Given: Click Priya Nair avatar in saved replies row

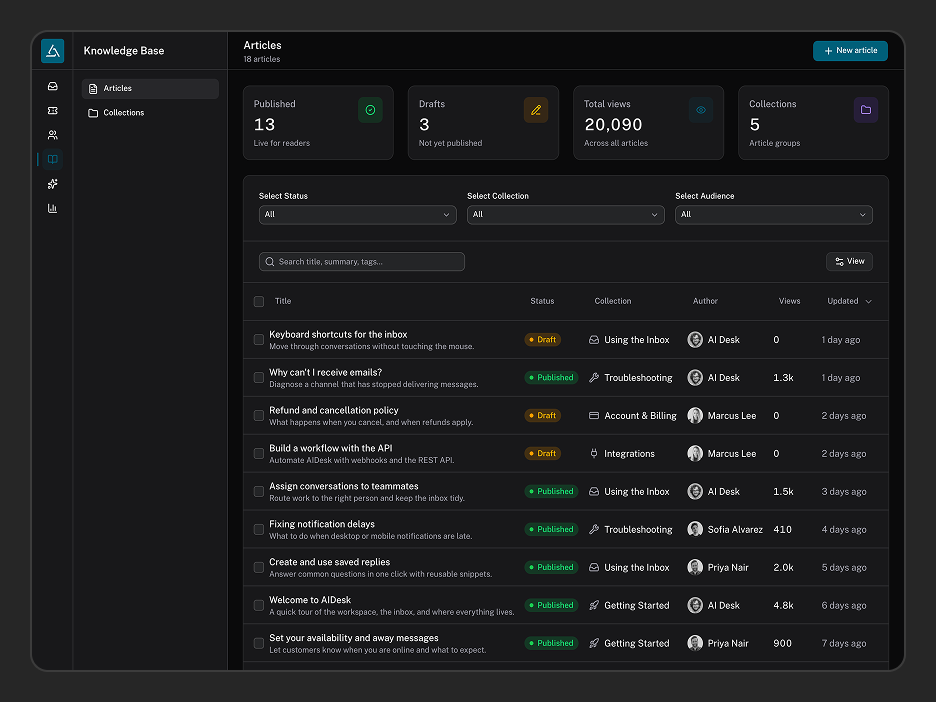Looking at the screenshot, I should (695, 567).
